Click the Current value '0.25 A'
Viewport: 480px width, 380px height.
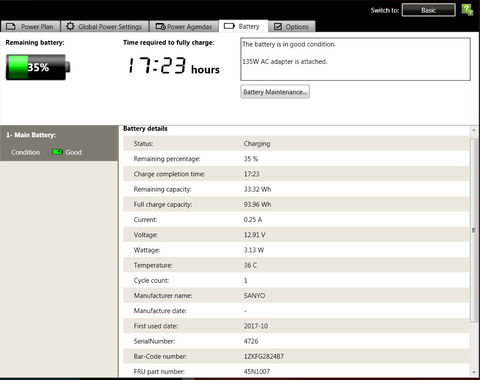[x=253, y=220]
